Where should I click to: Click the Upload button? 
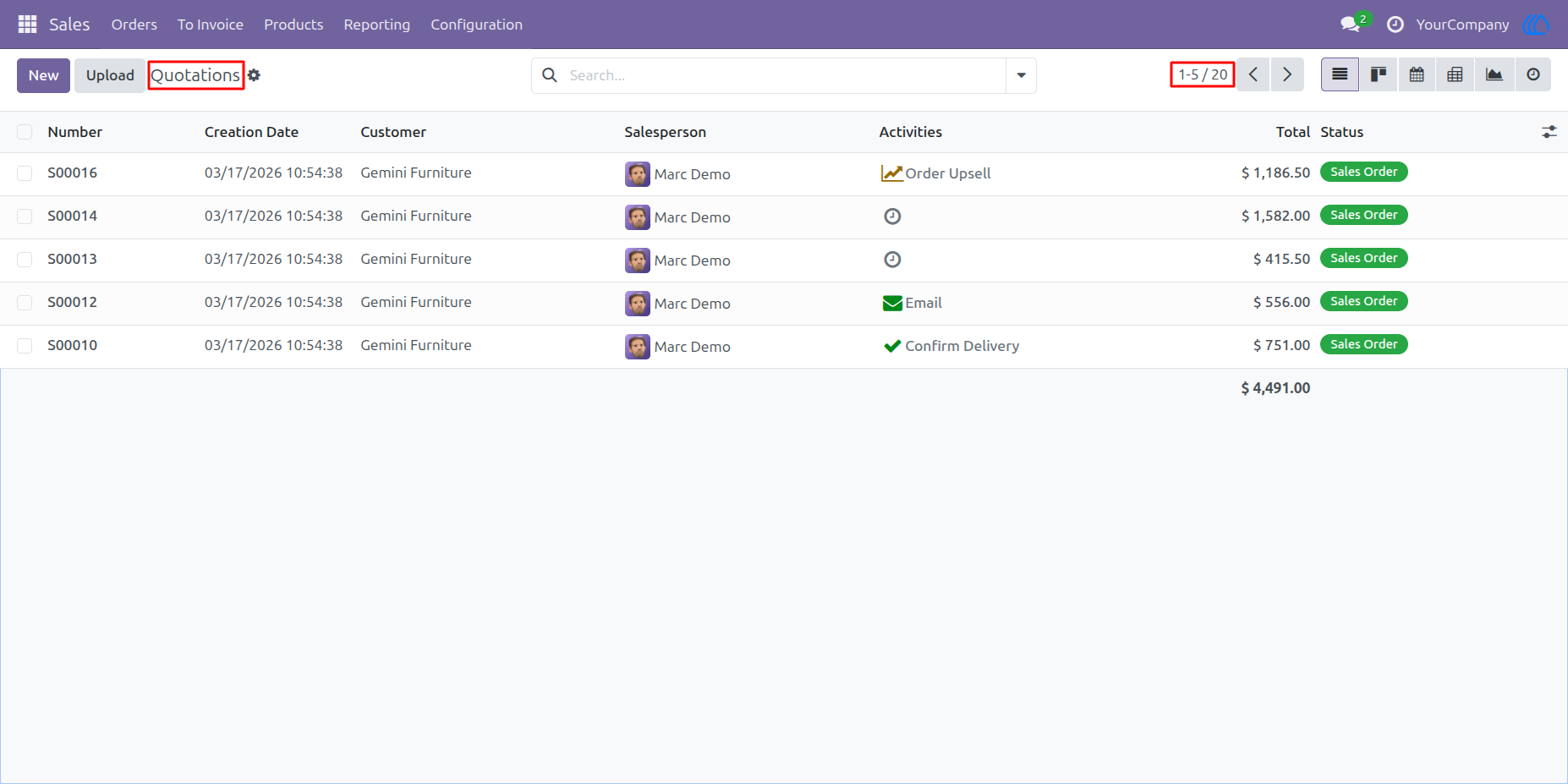tap(110, 75)
